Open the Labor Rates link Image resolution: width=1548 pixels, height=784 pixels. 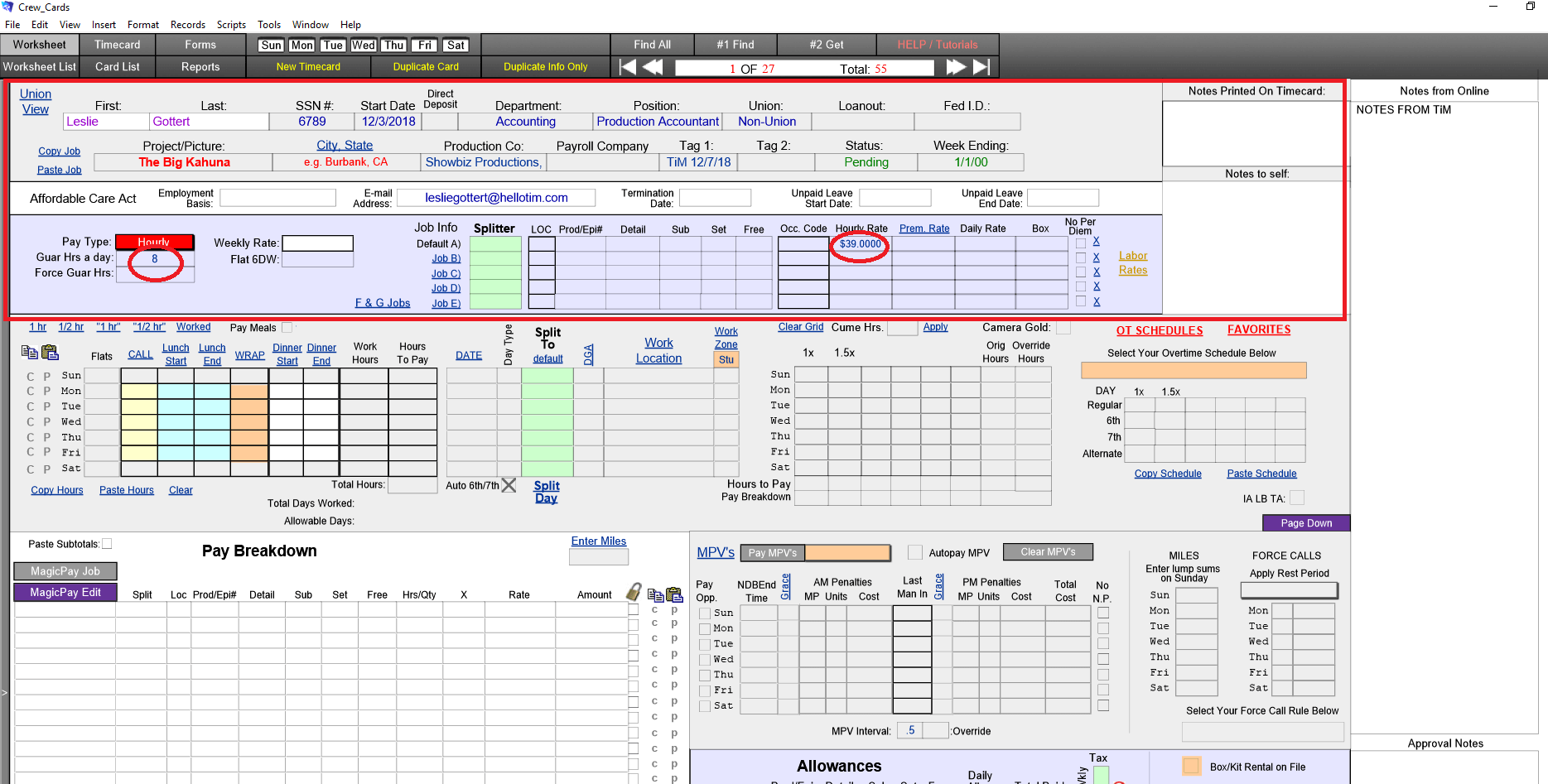pos(1133,263)
